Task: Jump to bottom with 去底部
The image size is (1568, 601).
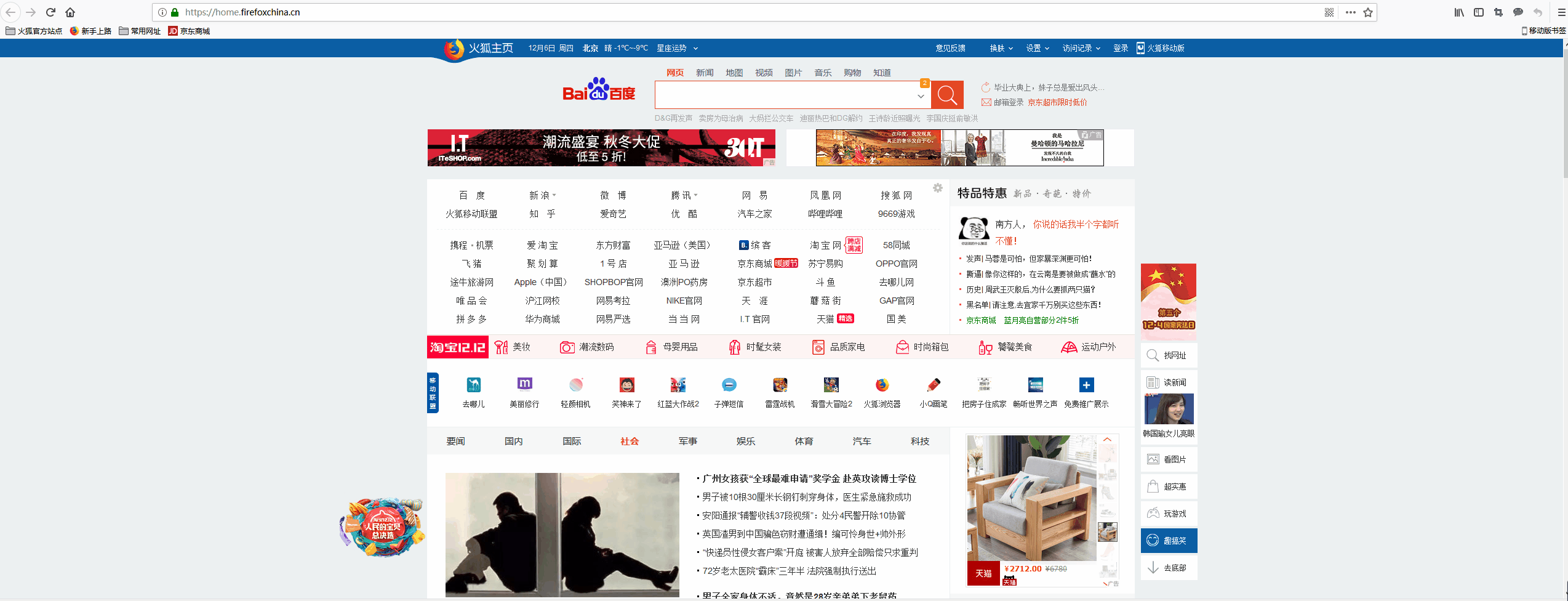Action: pyautogui.click(x=1169, y=568)
